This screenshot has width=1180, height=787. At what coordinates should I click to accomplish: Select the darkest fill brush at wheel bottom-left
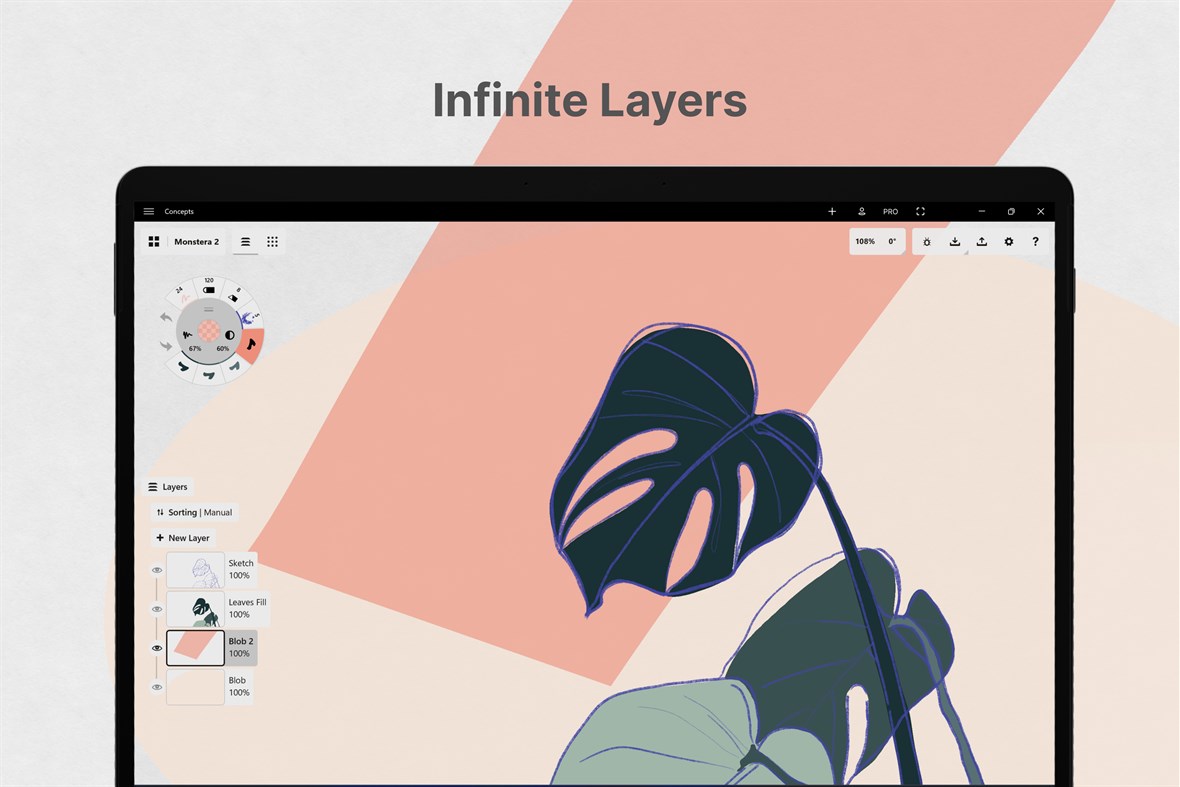[x=183, y=367]
